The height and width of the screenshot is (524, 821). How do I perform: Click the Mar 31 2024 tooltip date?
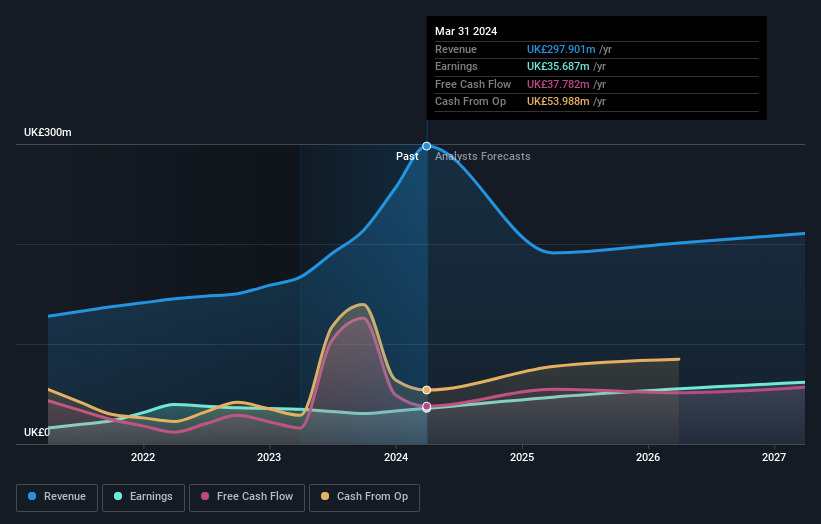click(466, 31)
